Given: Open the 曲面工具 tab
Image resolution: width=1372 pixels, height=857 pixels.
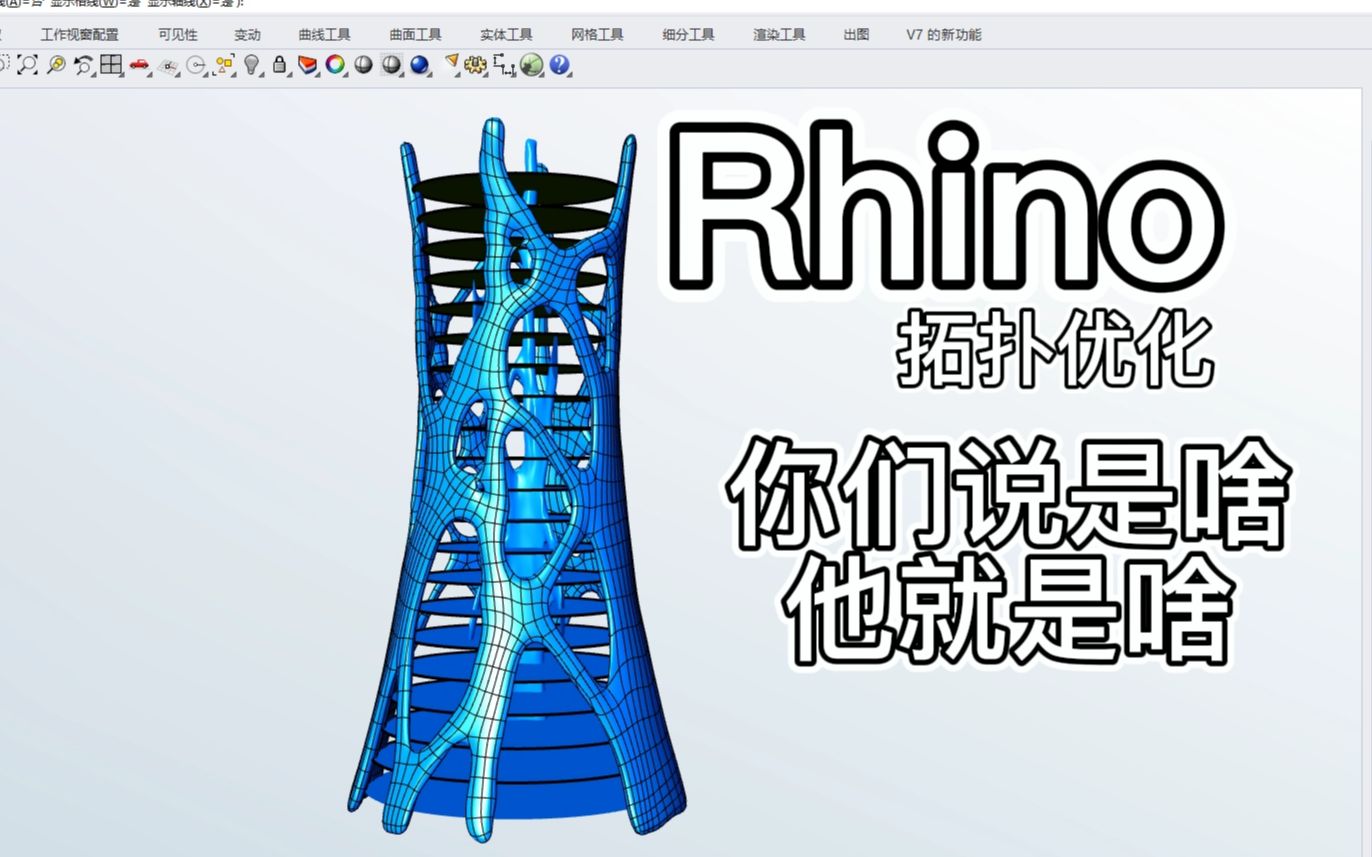Looking at the screenshot, I should click(x=415, y=35).
